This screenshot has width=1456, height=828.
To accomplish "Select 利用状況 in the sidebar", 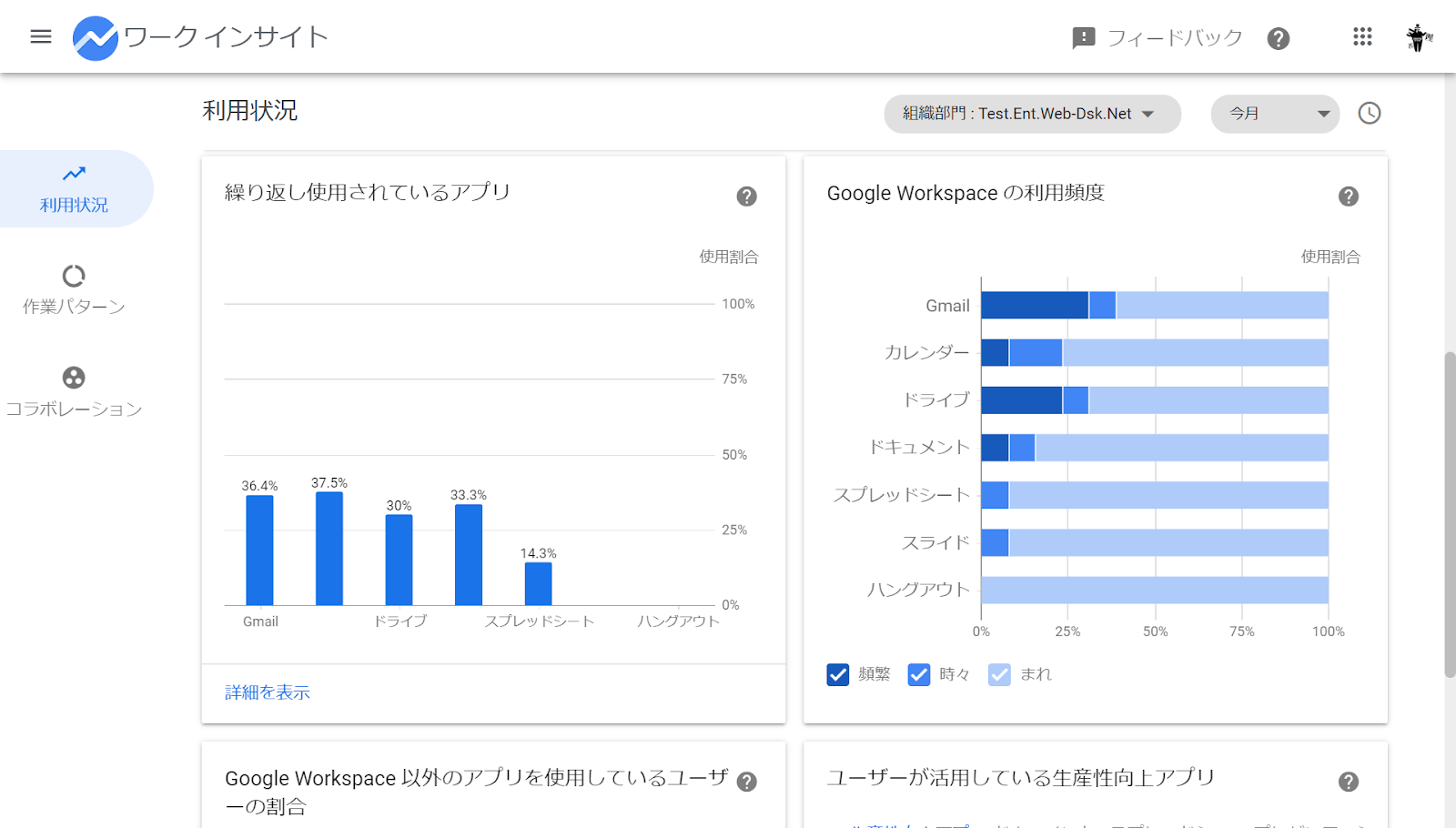I will pyautogui.click(x=75, y=189).
